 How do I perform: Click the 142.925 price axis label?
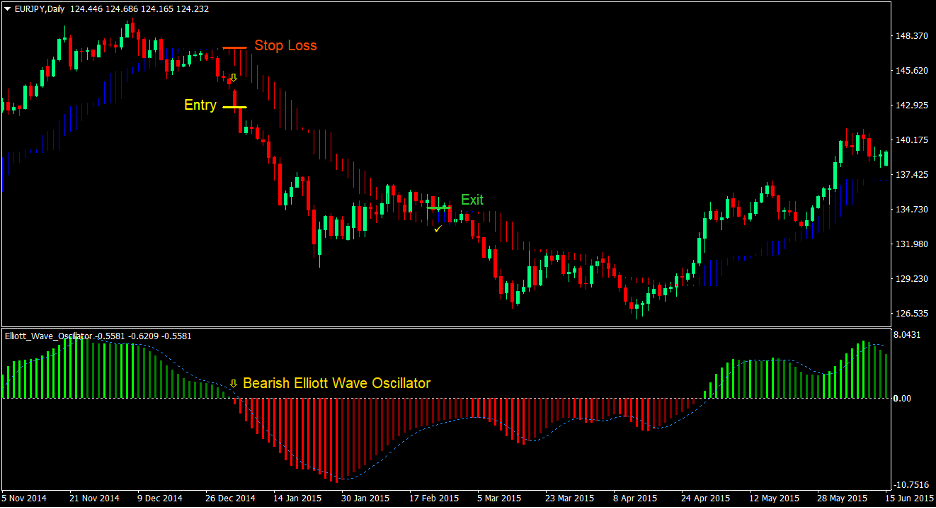[x=912, y=105]
